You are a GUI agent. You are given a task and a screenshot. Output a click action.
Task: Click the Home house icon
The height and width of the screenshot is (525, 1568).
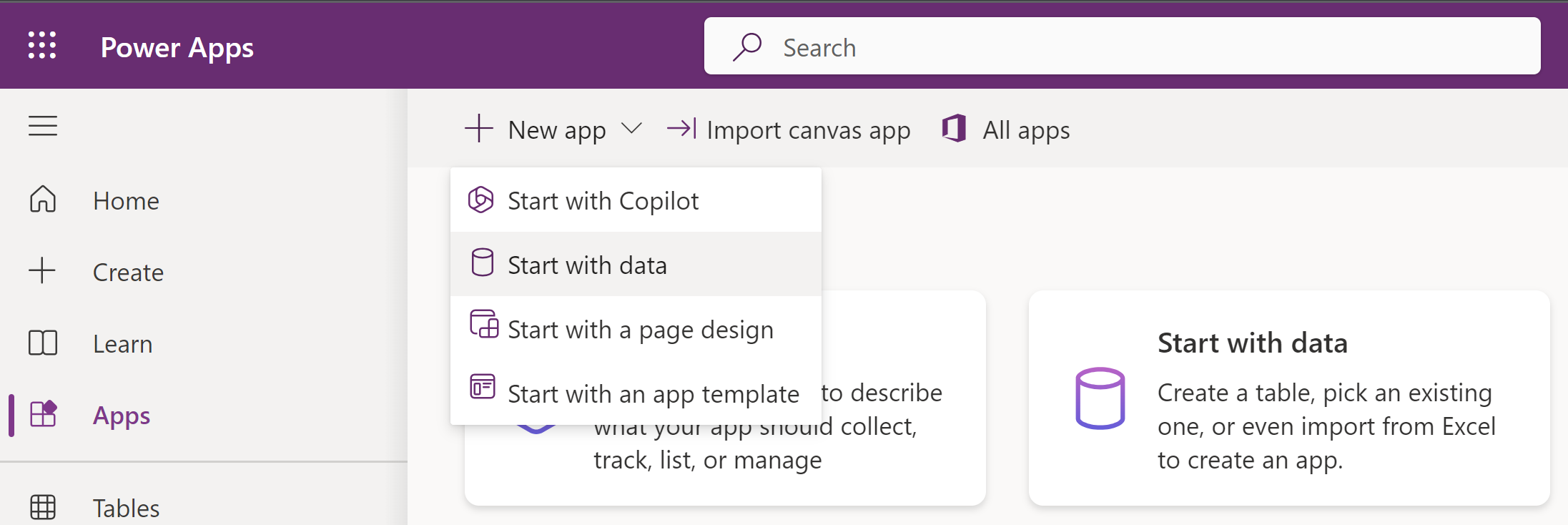pos(43,200)
